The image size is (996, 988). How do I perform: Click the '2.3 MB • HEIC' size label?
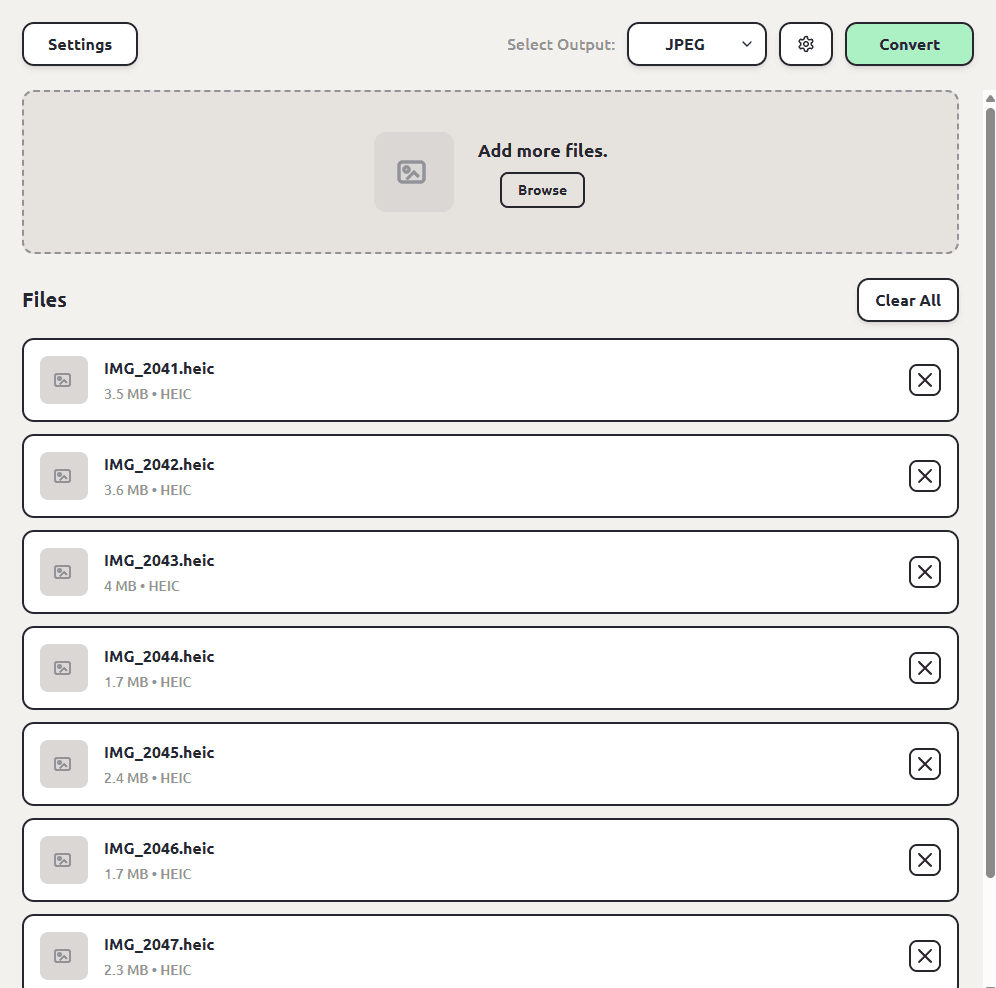coord(147,970)
